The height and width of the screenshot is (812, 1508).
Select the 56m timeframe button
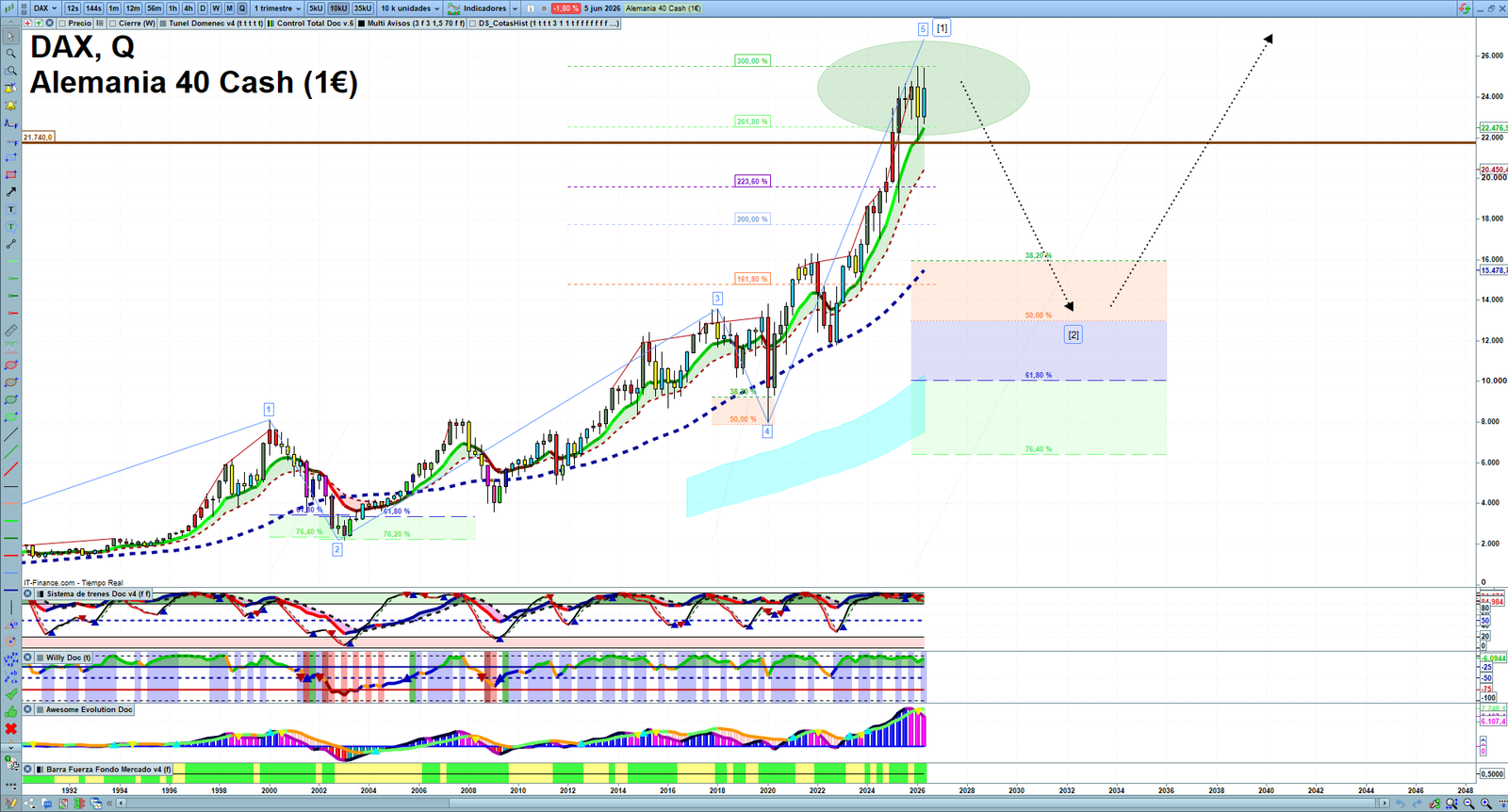tap(154, 8)
